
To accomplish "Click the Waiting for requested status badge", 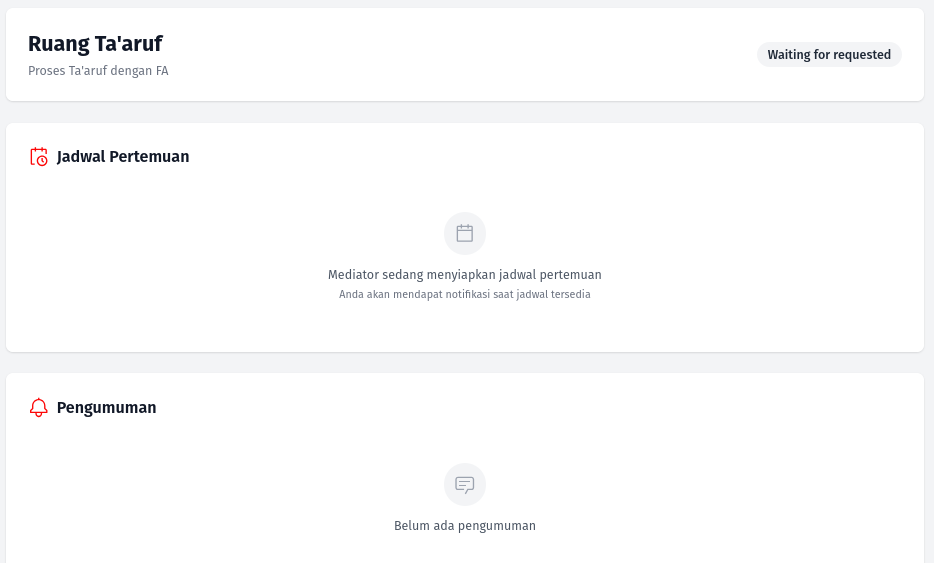I will (829, 55).
